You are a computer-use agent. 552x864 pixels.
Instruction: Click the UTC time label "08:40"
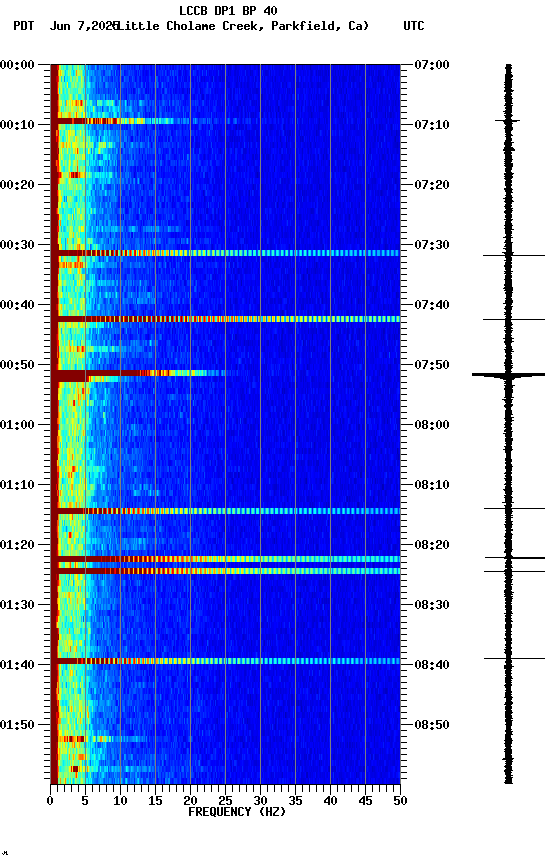pyautogui.click(x=432, y=665)
